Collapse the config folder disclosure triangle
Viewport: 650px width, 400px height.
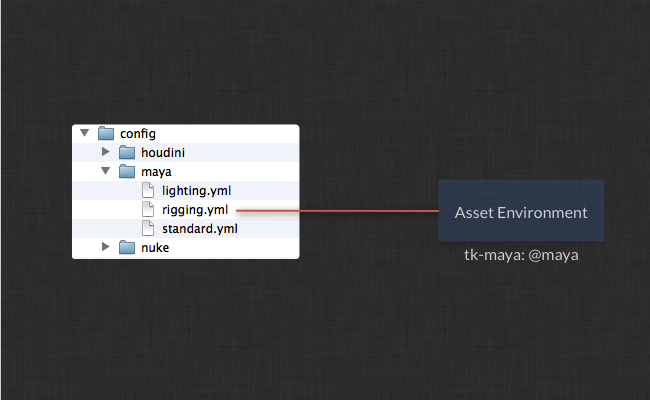pyautogui.click(x=85, y=133)
